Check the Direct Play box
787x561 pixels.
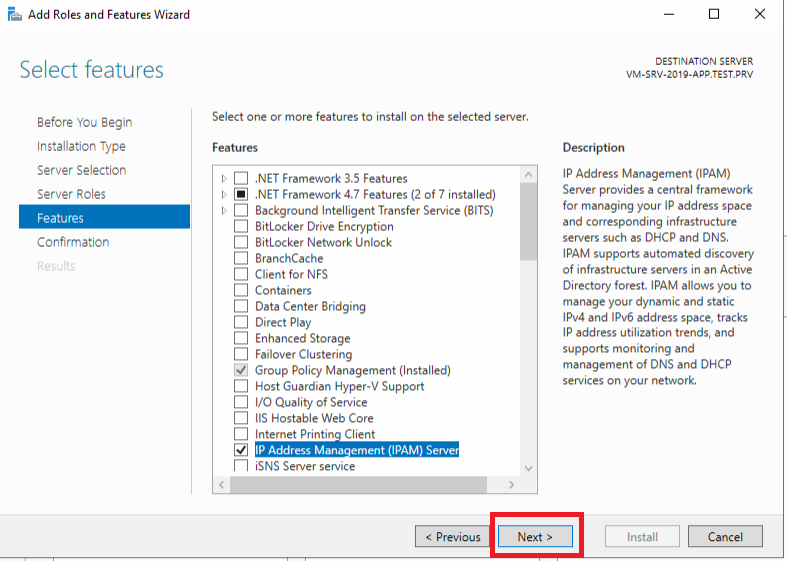pos(241,323)
